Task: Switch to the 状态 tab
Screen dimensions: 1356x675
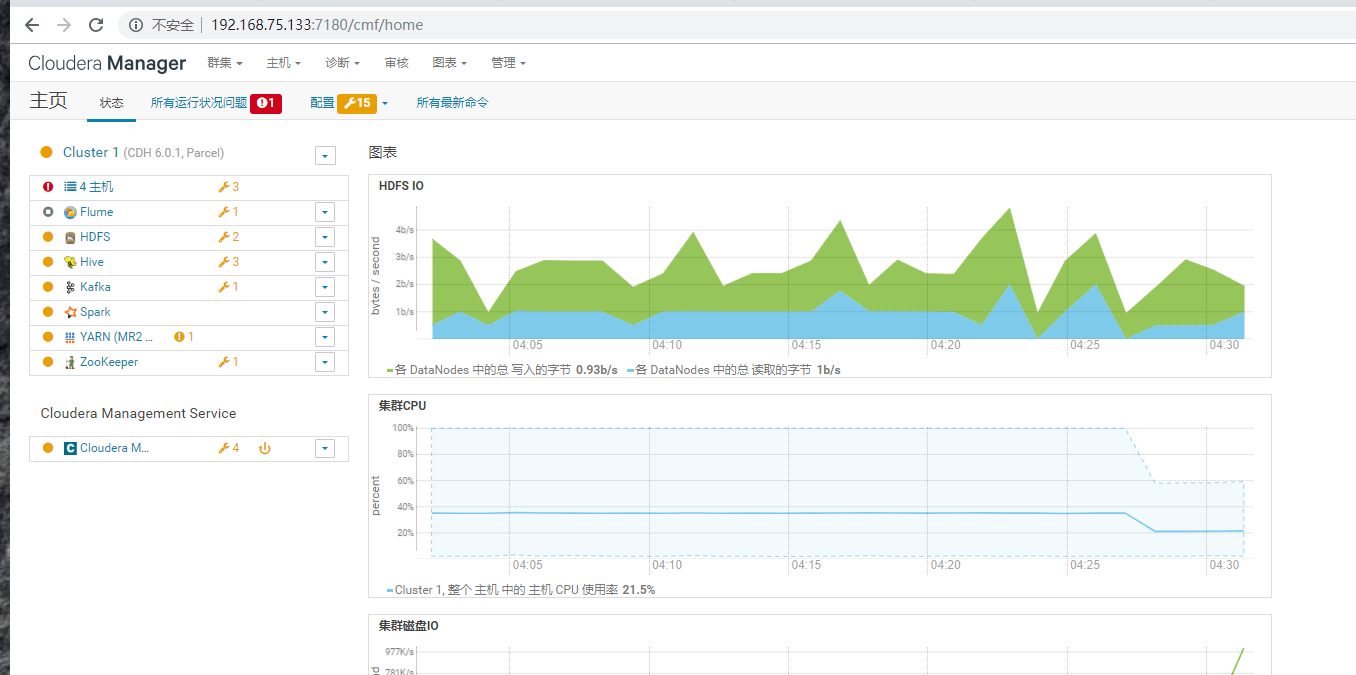Action: tap(112, 103)
